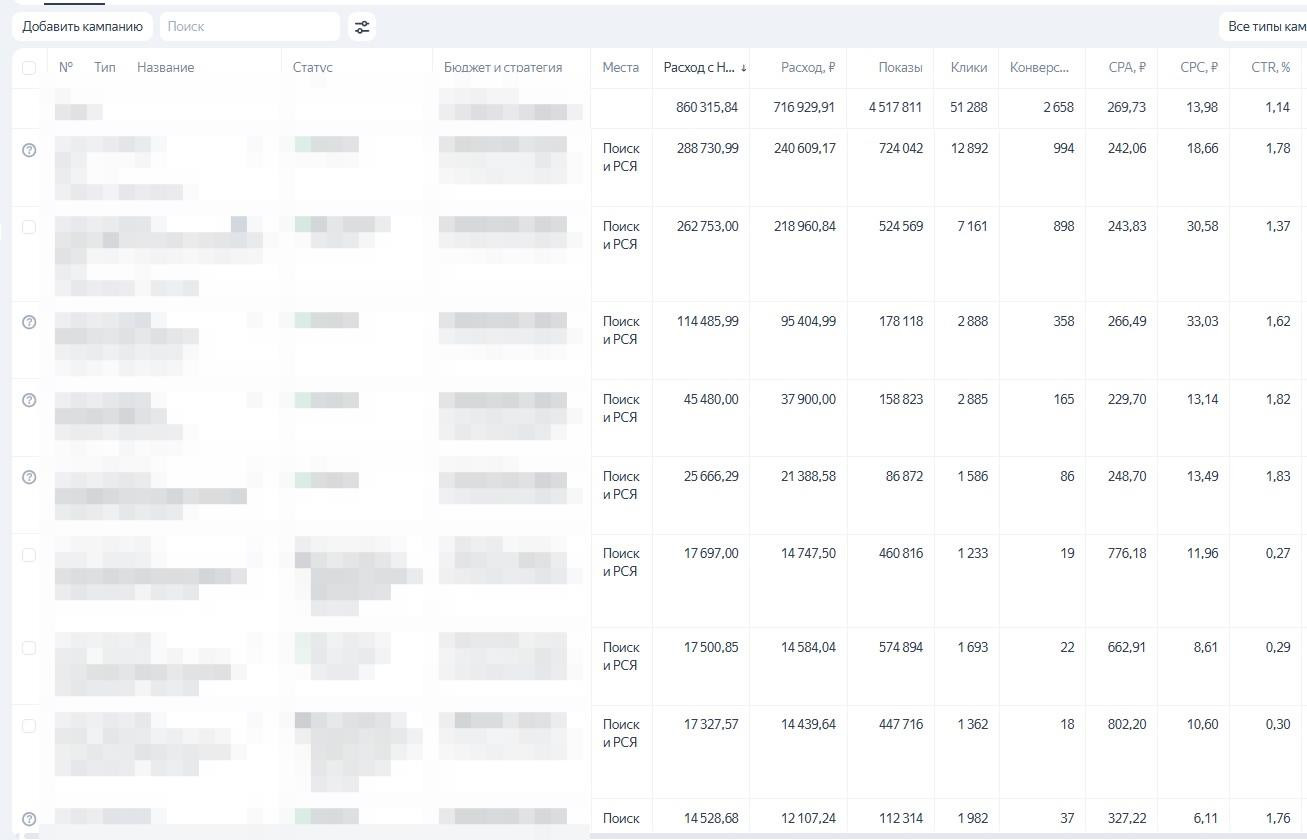This screenshot has height=840, width=1307.
Task: Sort by the № column header
Action: (x=66, y=67)
